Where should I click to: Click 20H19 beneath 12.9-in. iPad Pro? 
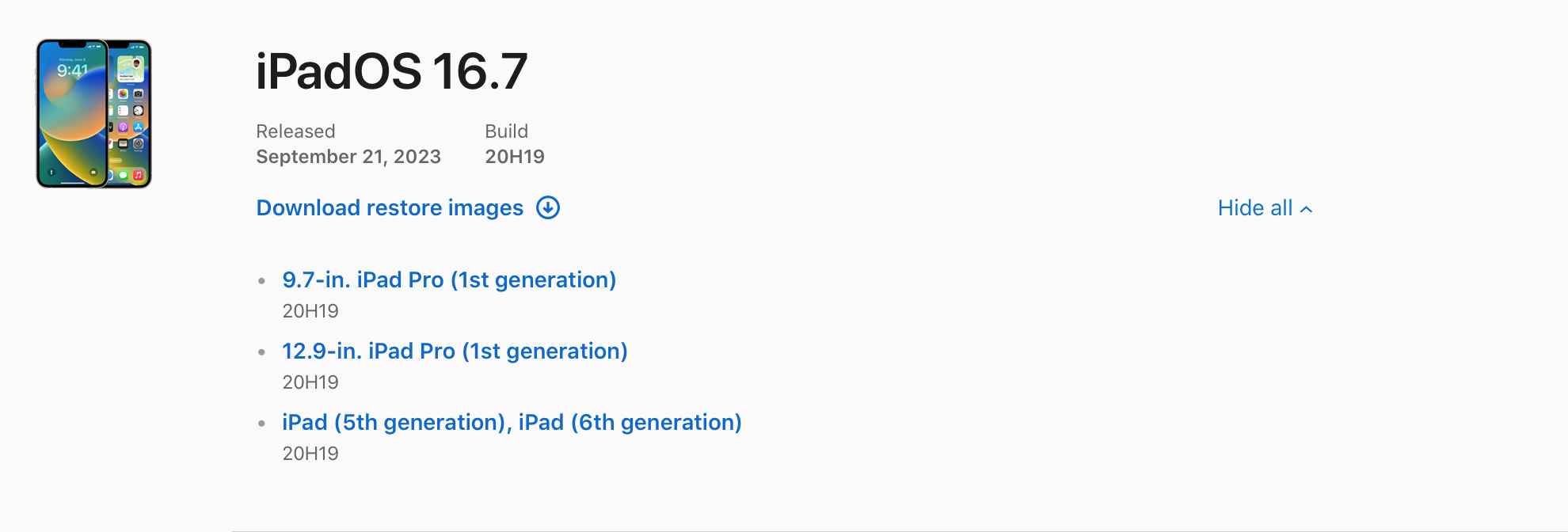(x=310, y=382)
